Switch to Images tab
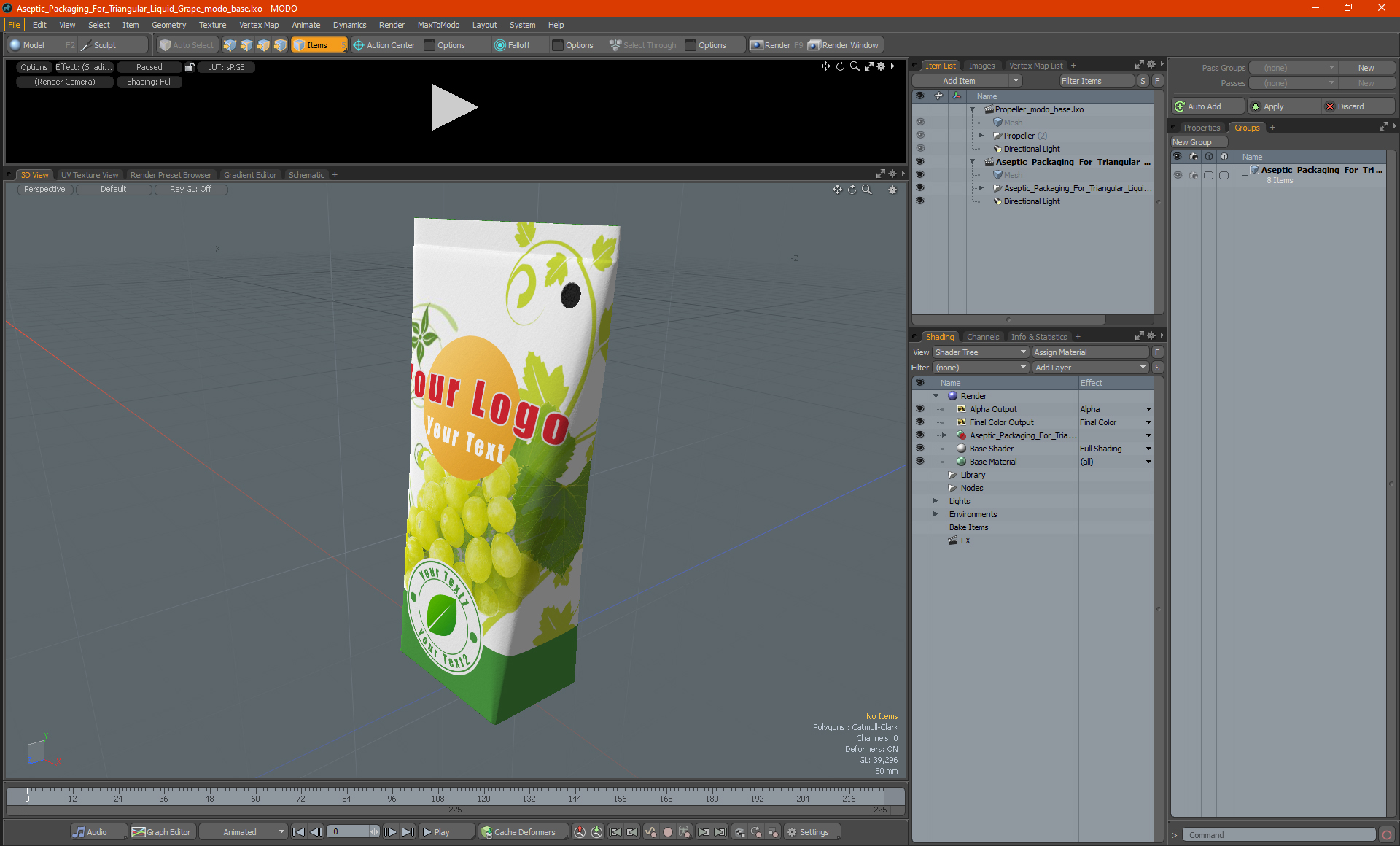This screenshot has width=1400, height=846. (981, 66)
